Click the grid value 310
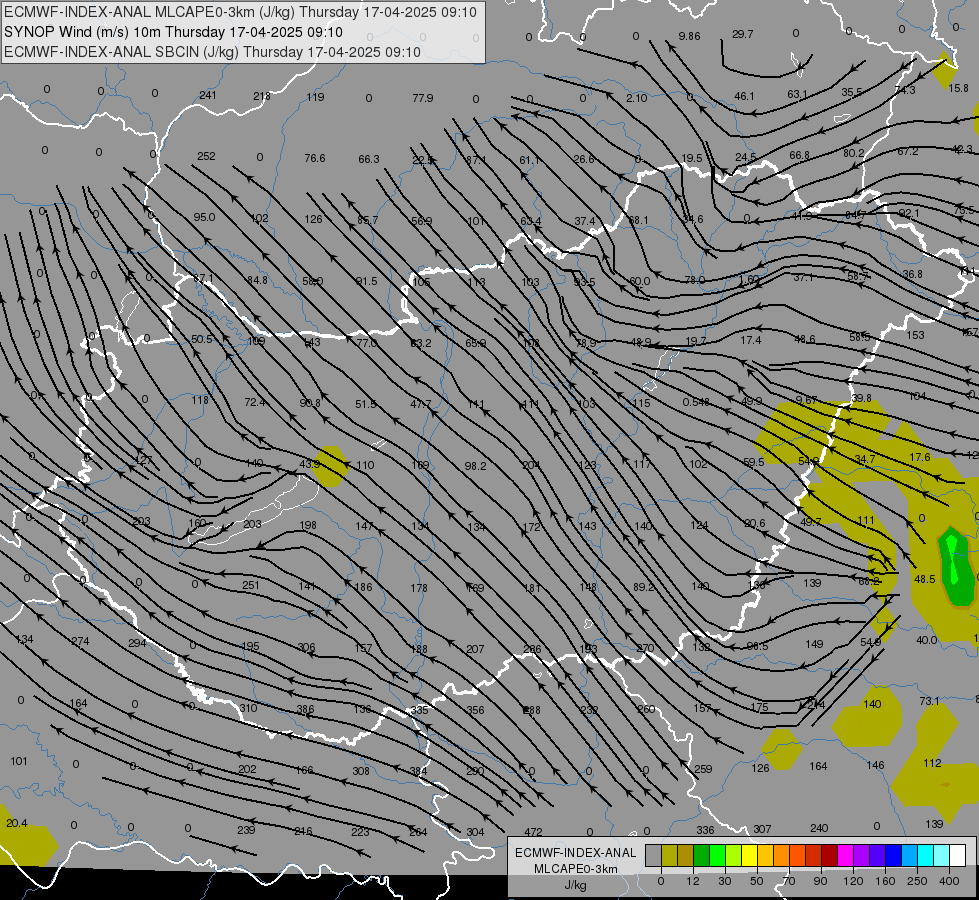 [248, 708]
